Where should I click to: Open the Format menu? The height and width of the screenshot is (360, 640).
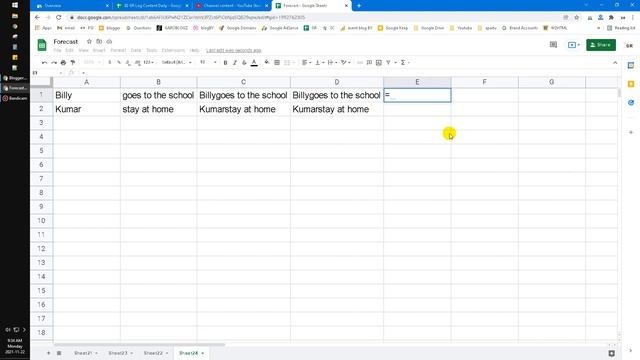click(x=118, y=50)
